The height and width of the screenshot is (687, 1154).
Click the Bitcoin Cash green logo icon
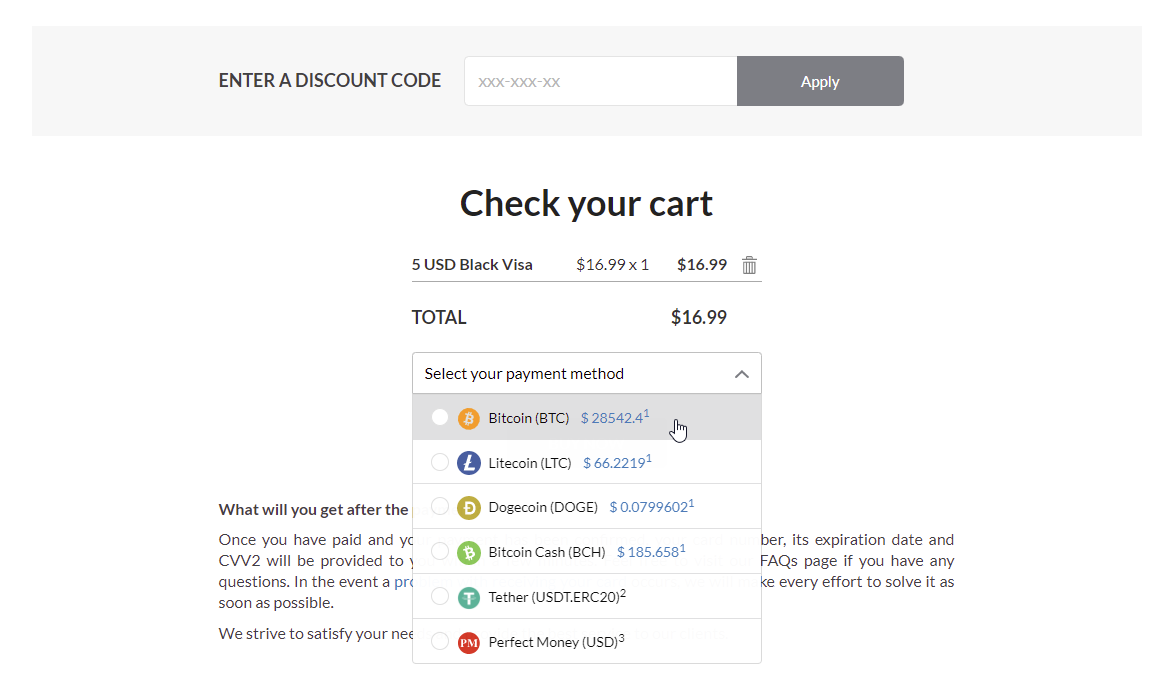pos(469,552)
